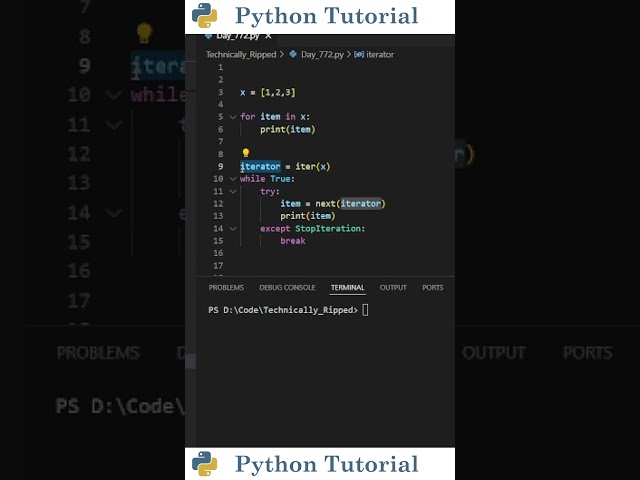Viewport: 640px width, 480px height.
Task: Collapse the while True fold arrow on line 10
Action: (233, 179)
